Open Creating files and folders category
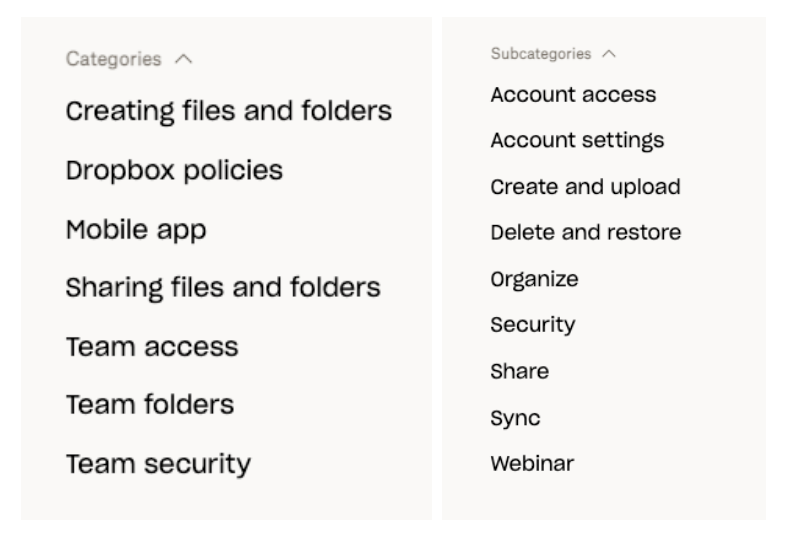Image resolution: width=787 pixels, height=534 pixels. (x=228, y=111)
